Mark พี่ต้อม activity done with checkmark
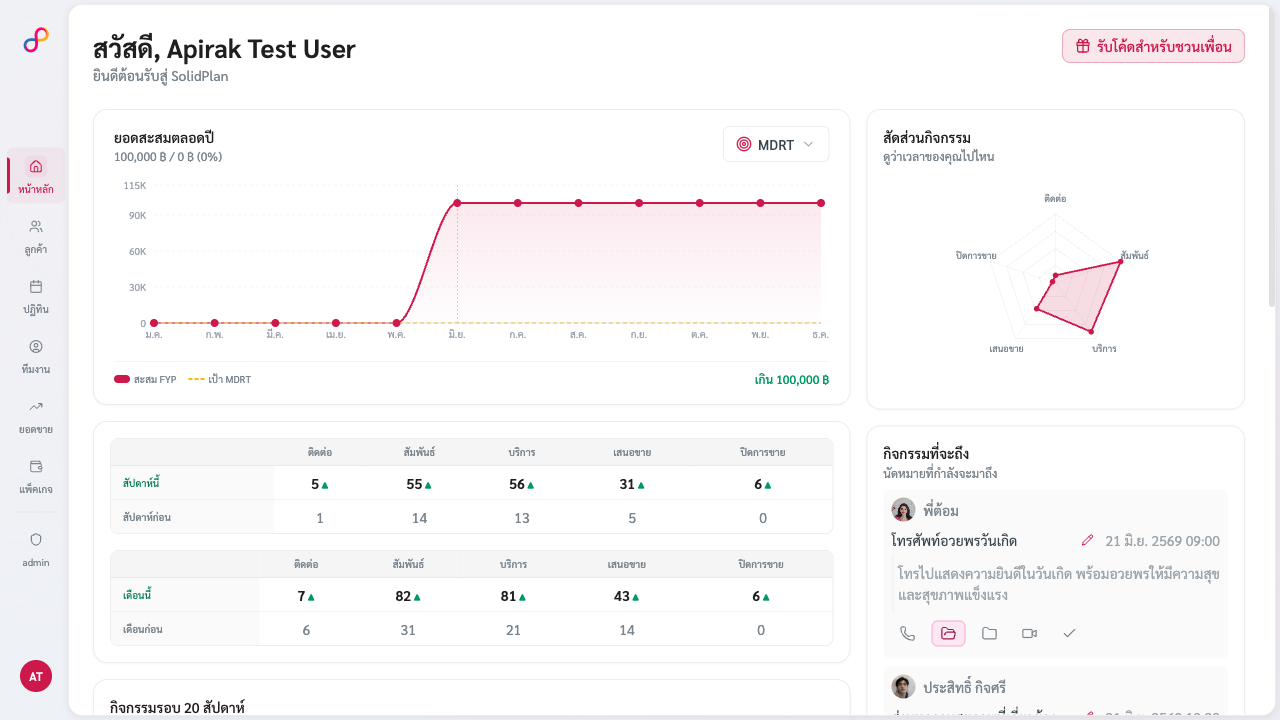1280x720 pixels. pyautogui.click(x=1069, y=633)
